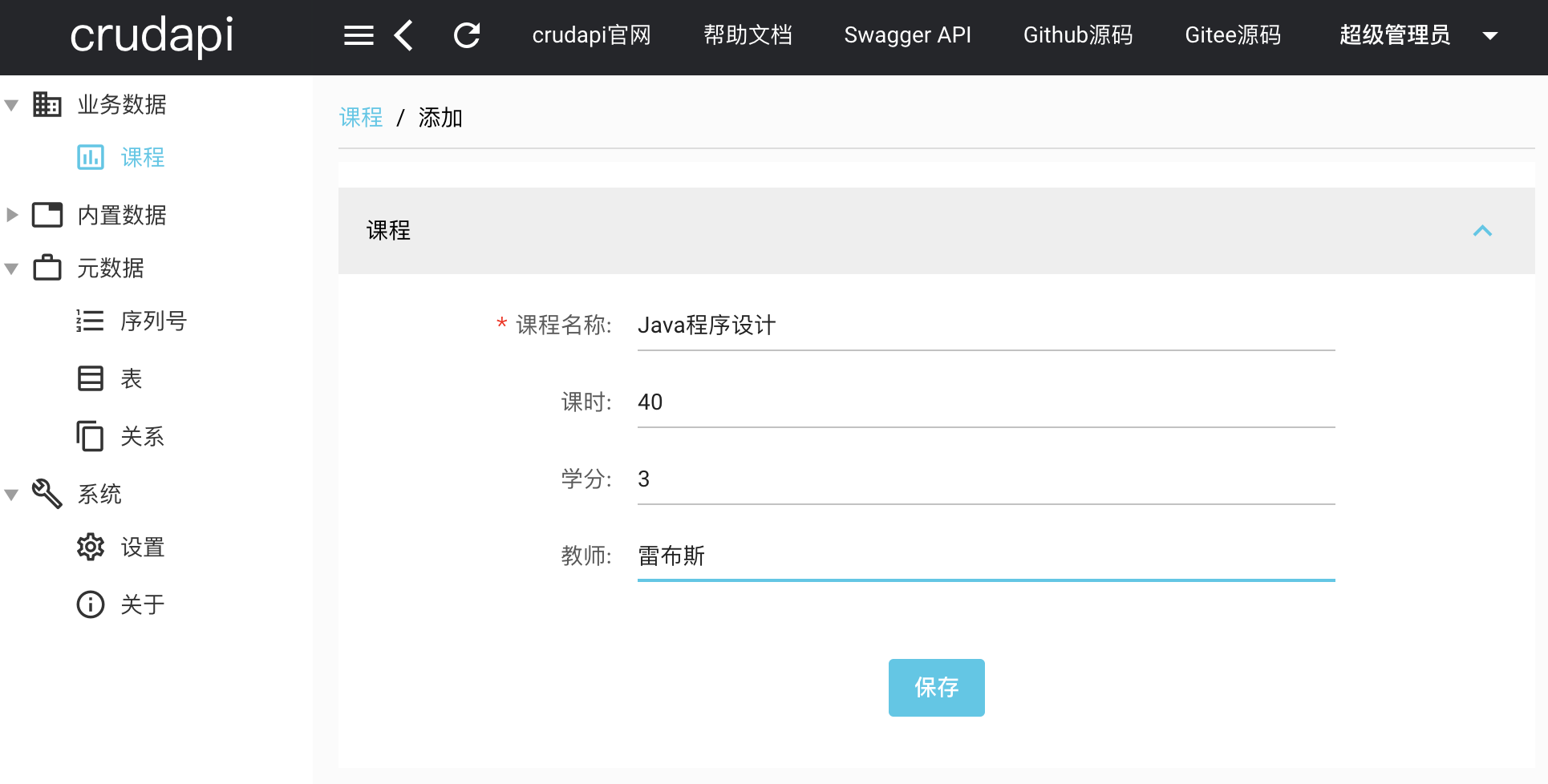Open the 帮助文档 menu item

pos(748,35)
